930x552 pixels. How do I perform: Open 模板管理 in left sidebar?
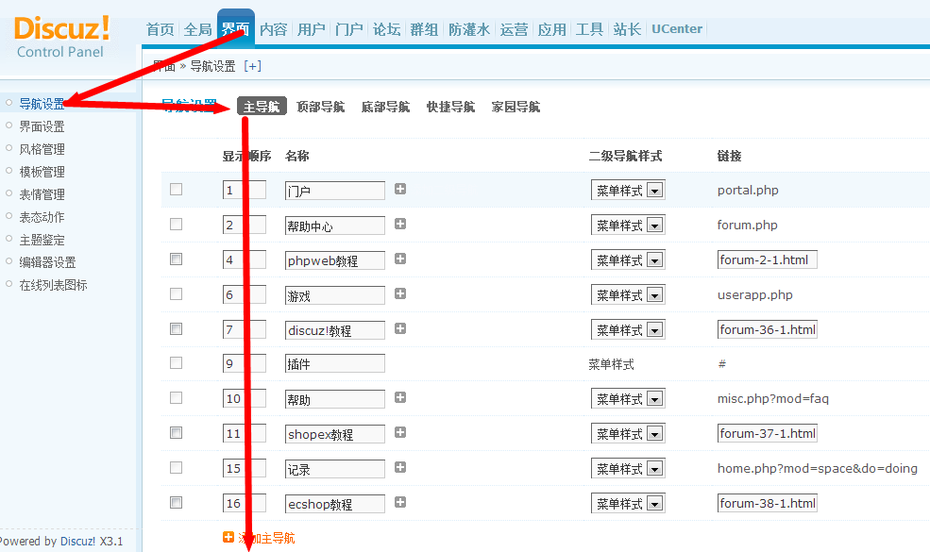click(42, 172)
